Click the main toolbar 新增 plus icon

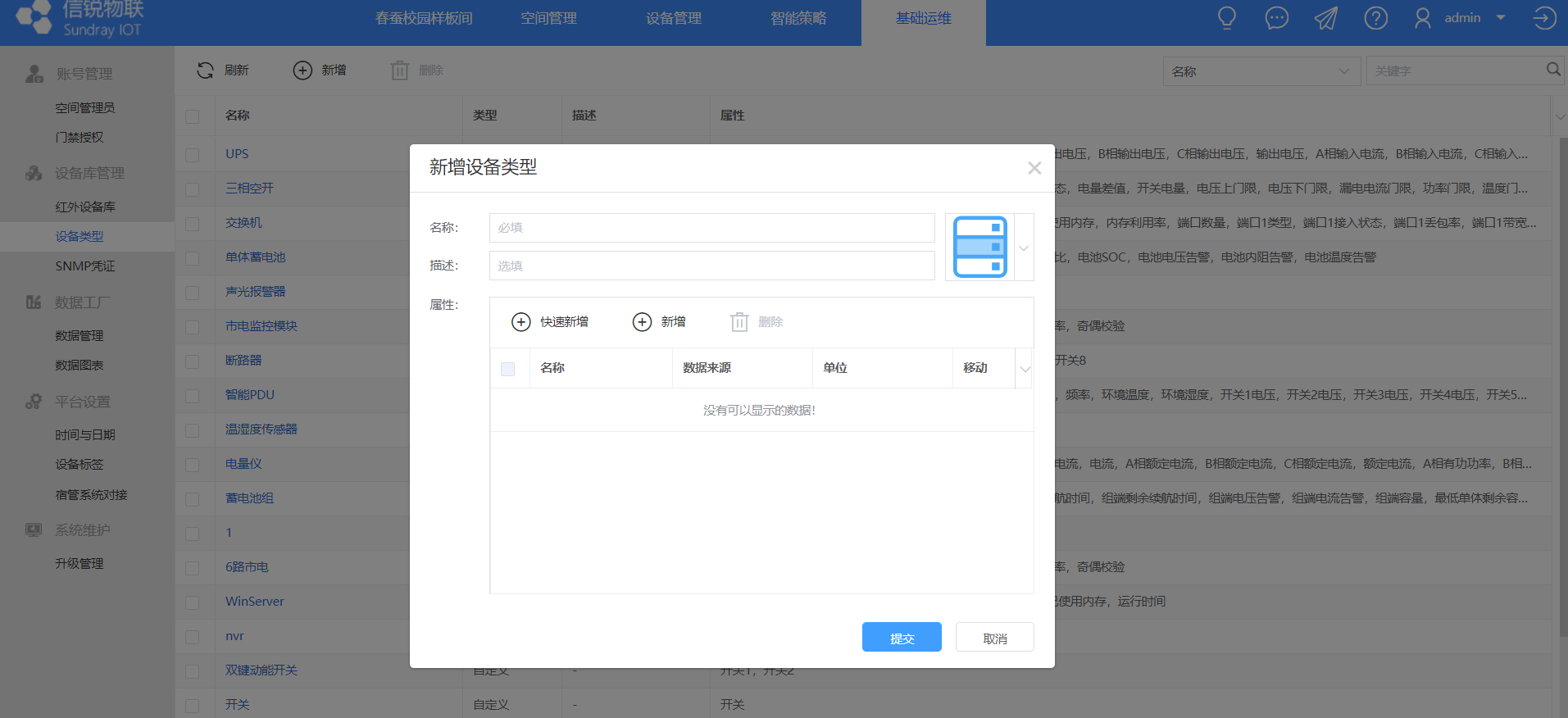coord(302,70)
